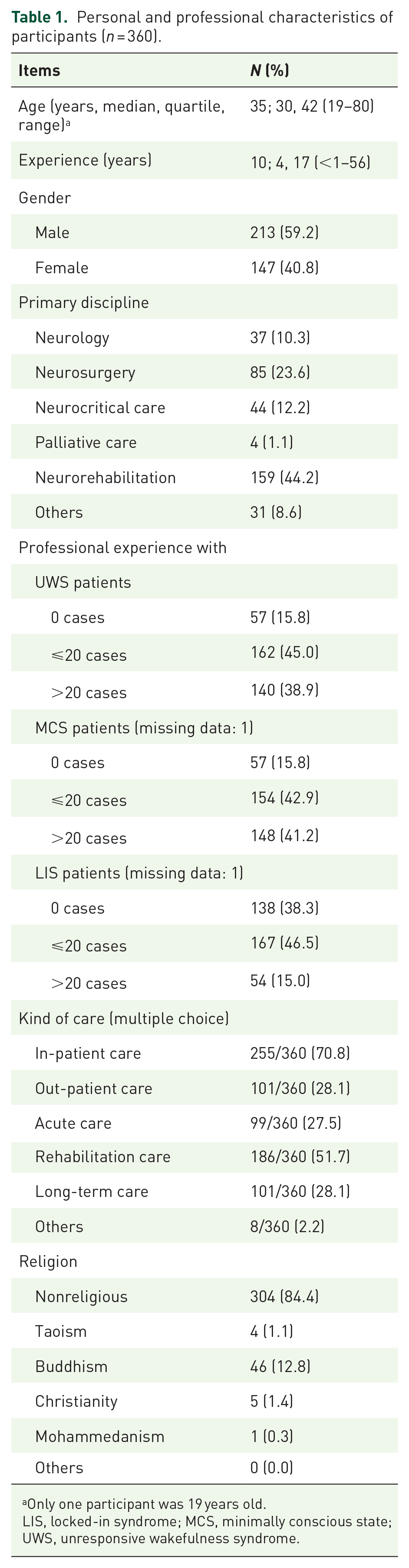Viewport: 409px width, 1568px height.
Task: Click the Nonreligious value 304 (84.4)
Action: (284, 1296)
